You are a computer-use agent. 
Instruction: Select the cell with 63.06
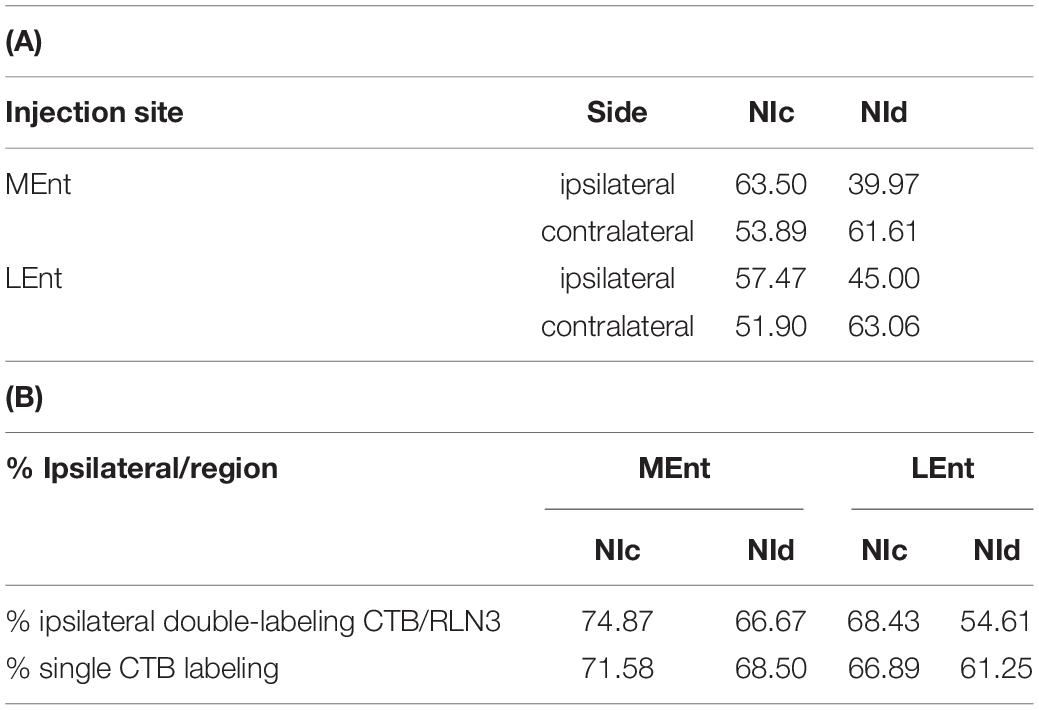pos(883,326)
